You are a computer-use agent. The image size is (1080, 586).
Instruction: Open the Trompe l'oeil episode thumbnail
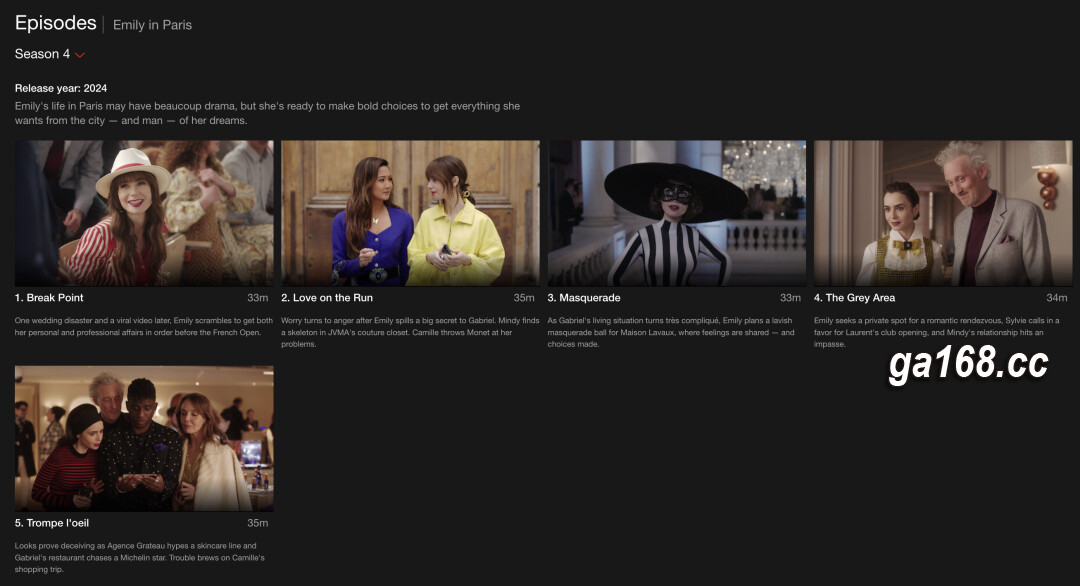pos(144,439)
